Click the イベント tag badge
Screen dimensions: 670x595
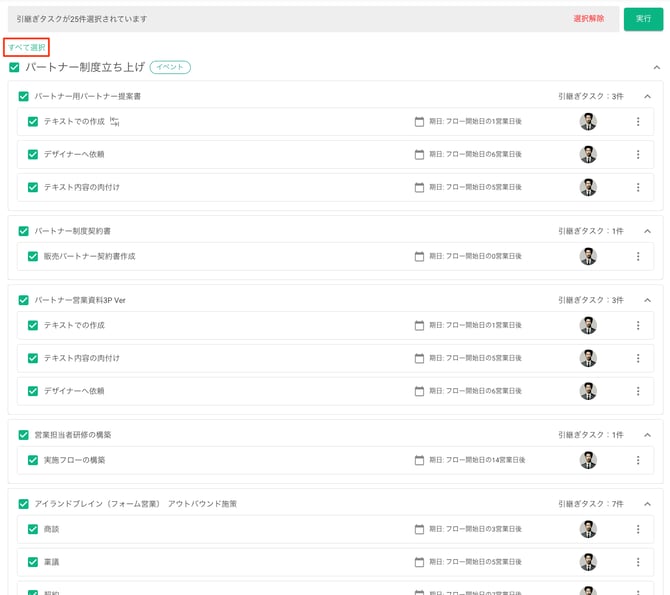(170, 67)
